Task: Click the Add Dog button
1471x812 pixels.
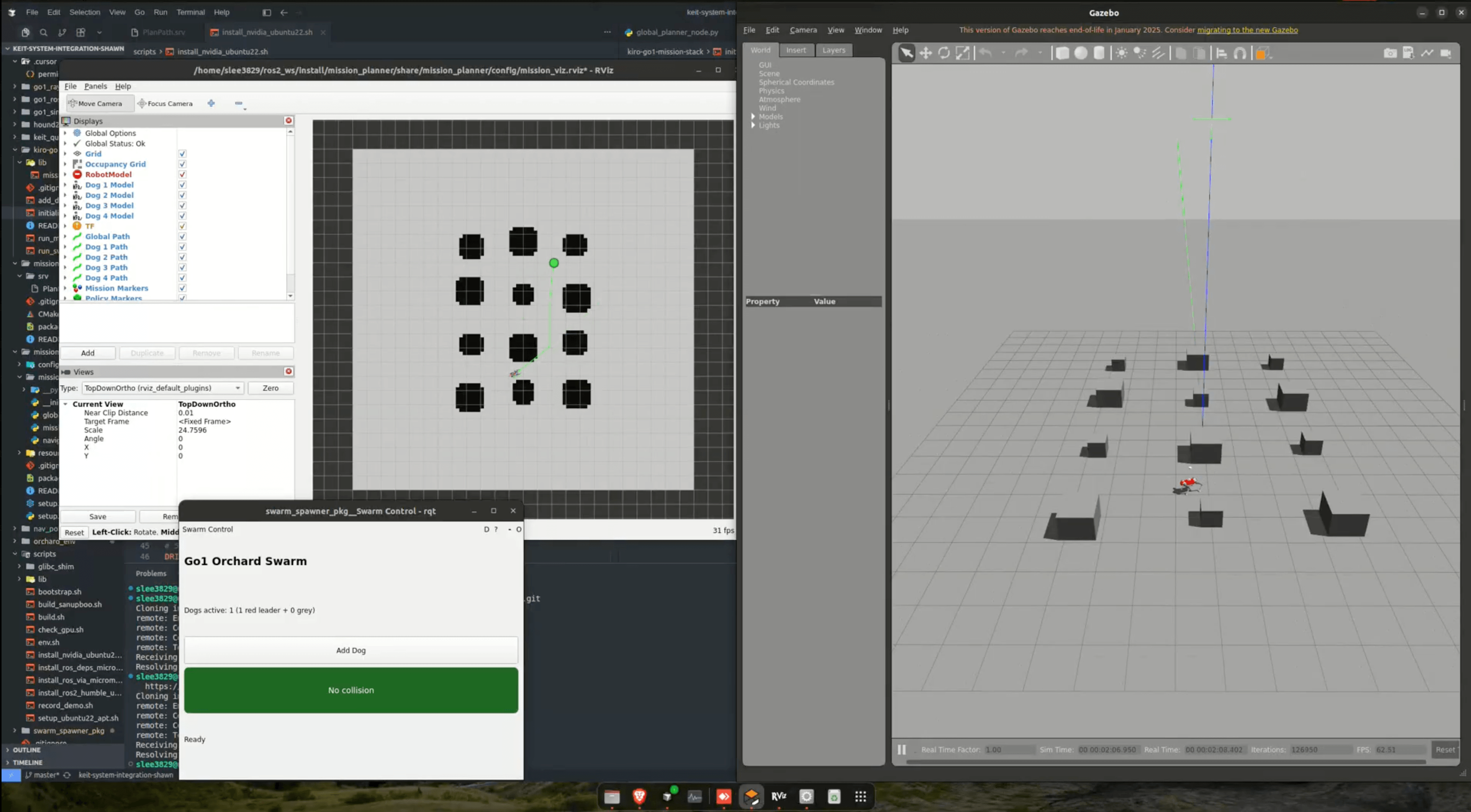Action: (x=351, y=650)
